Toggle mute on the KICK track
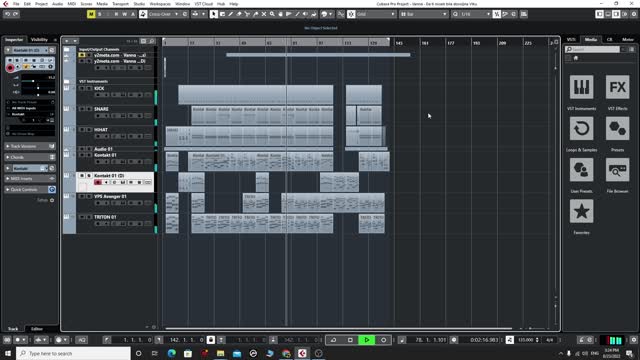 pyautogui.click(x=82, y=88)
